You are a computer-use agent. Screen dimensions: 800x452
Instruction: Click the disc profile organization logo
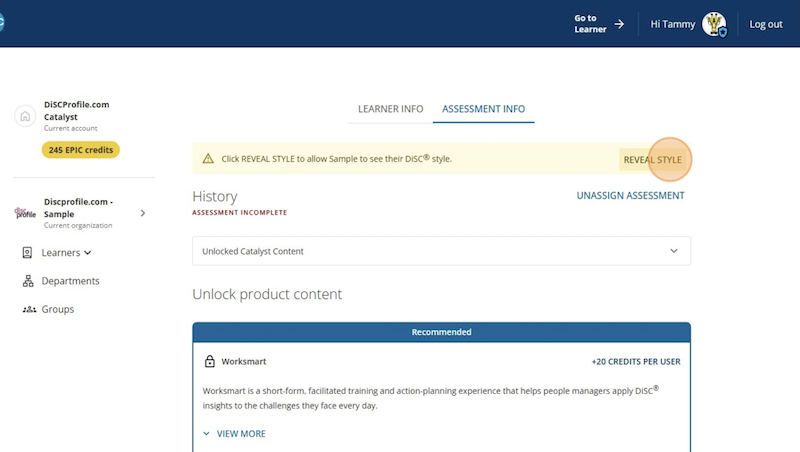[x=25, y=213]
